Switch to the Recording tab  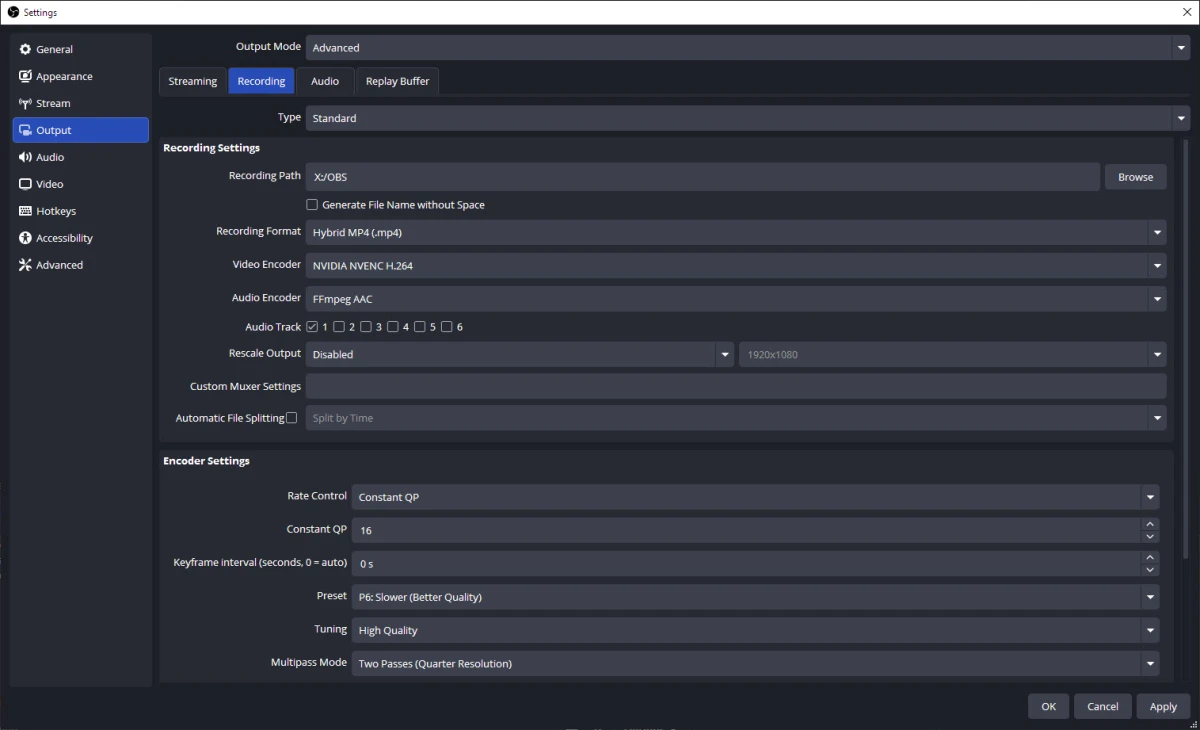click(x=261, y=81)
